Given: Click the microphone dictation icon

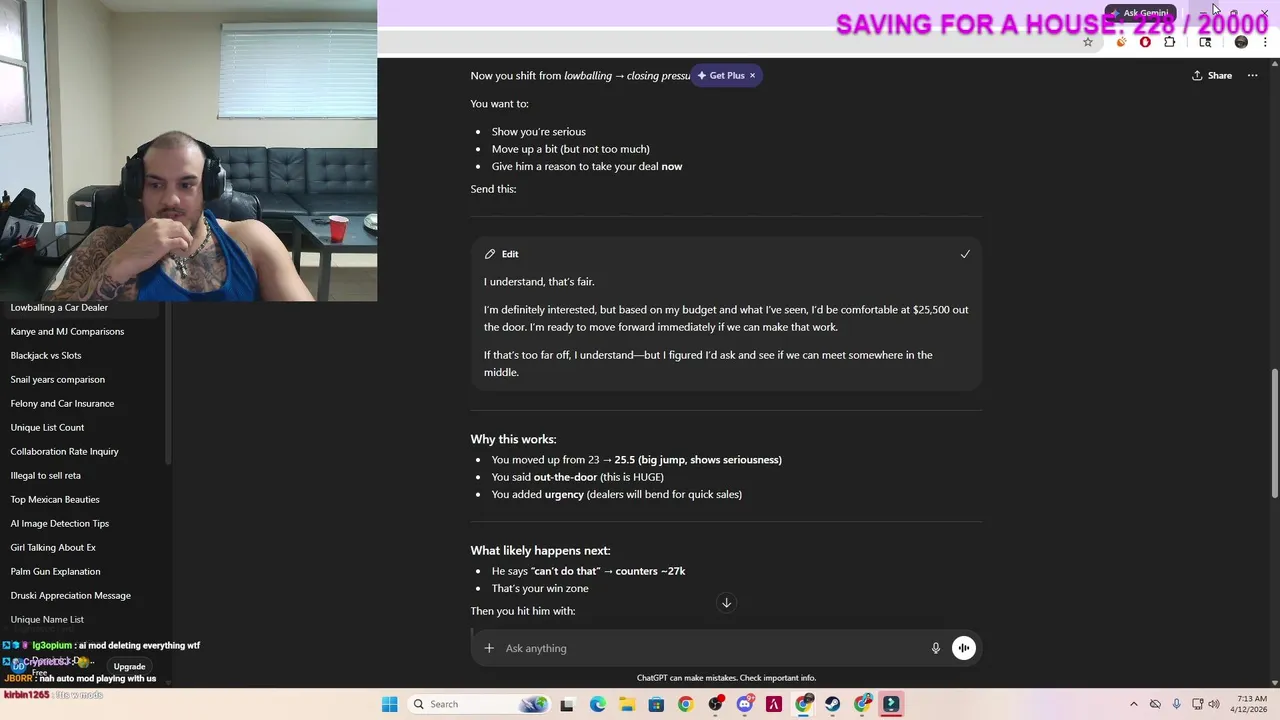Looking at the screenshot, I should coord(936,648).
